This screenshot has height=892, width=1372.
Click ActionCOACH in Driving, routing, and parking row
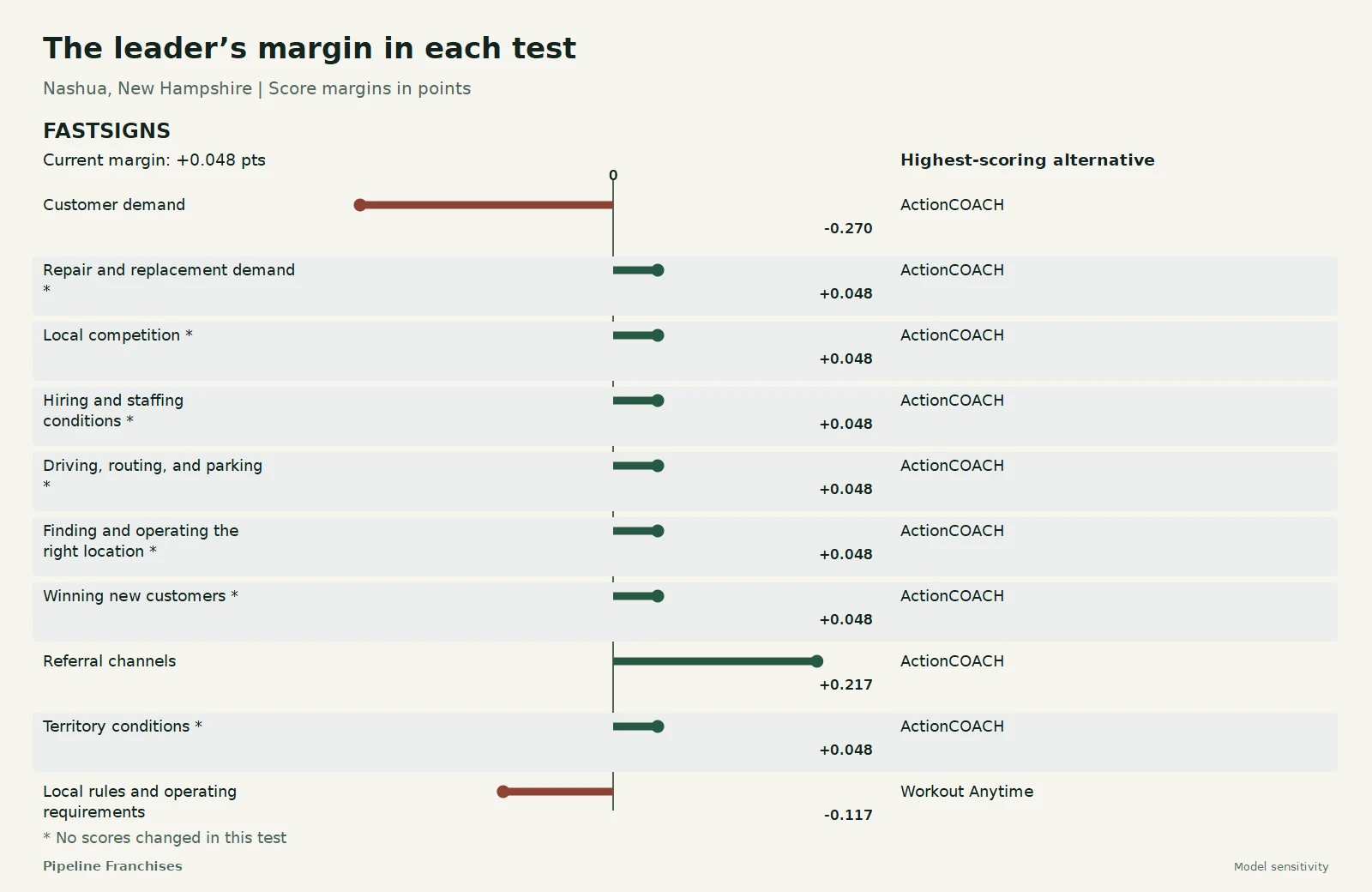952,466
